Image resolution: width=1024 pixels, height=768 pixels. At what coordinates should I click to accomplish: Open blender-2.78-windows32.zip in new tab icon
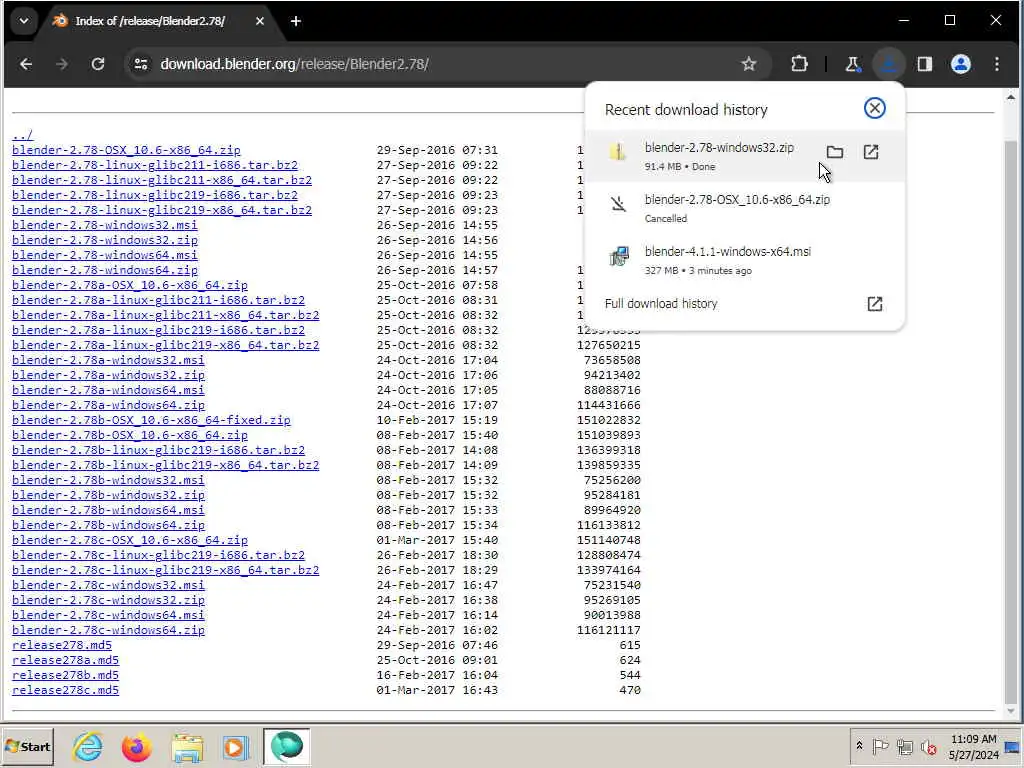(x=871, y=152)
